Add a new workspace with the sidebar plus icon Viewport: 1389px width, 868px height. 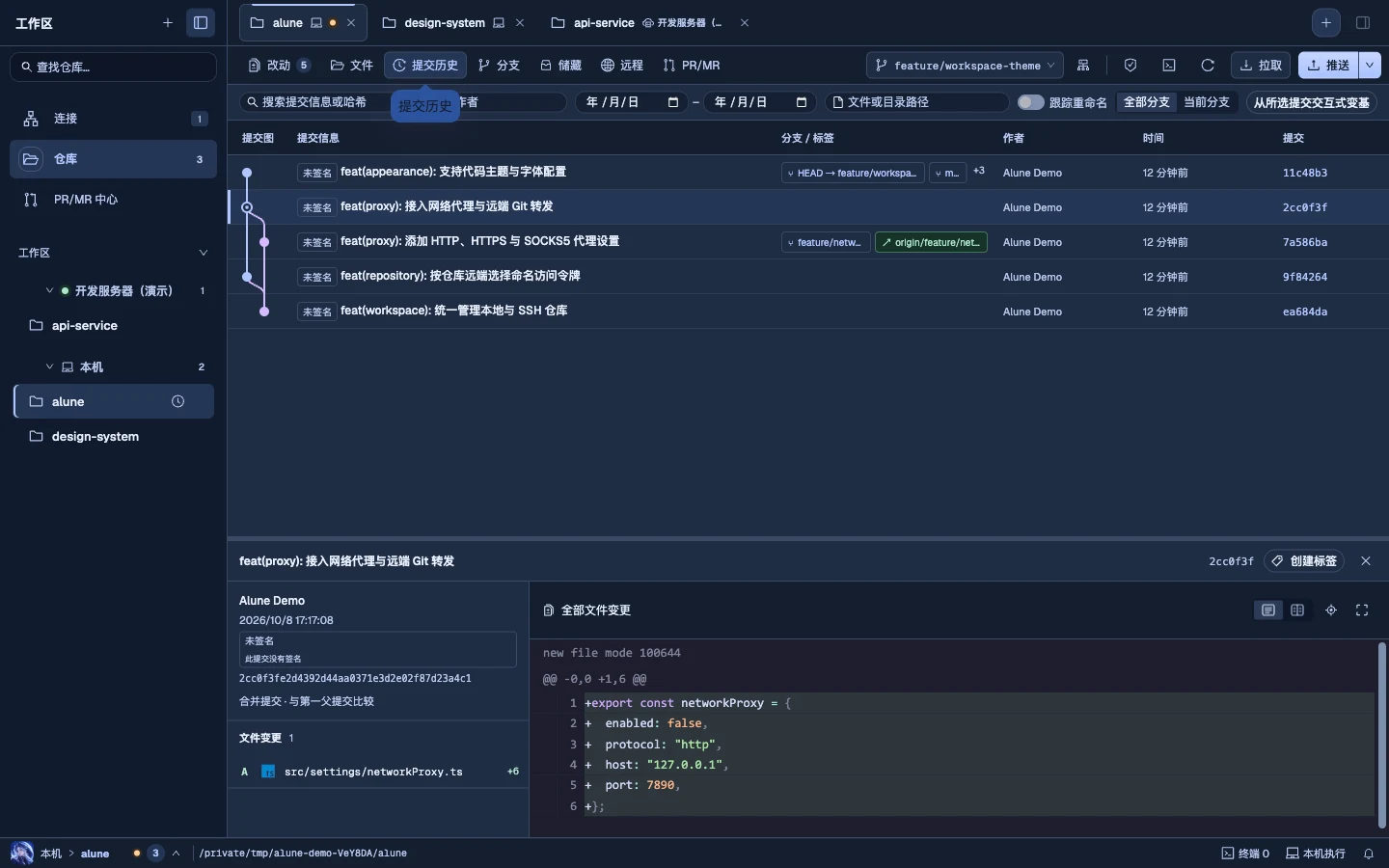[x=168, y=22]
